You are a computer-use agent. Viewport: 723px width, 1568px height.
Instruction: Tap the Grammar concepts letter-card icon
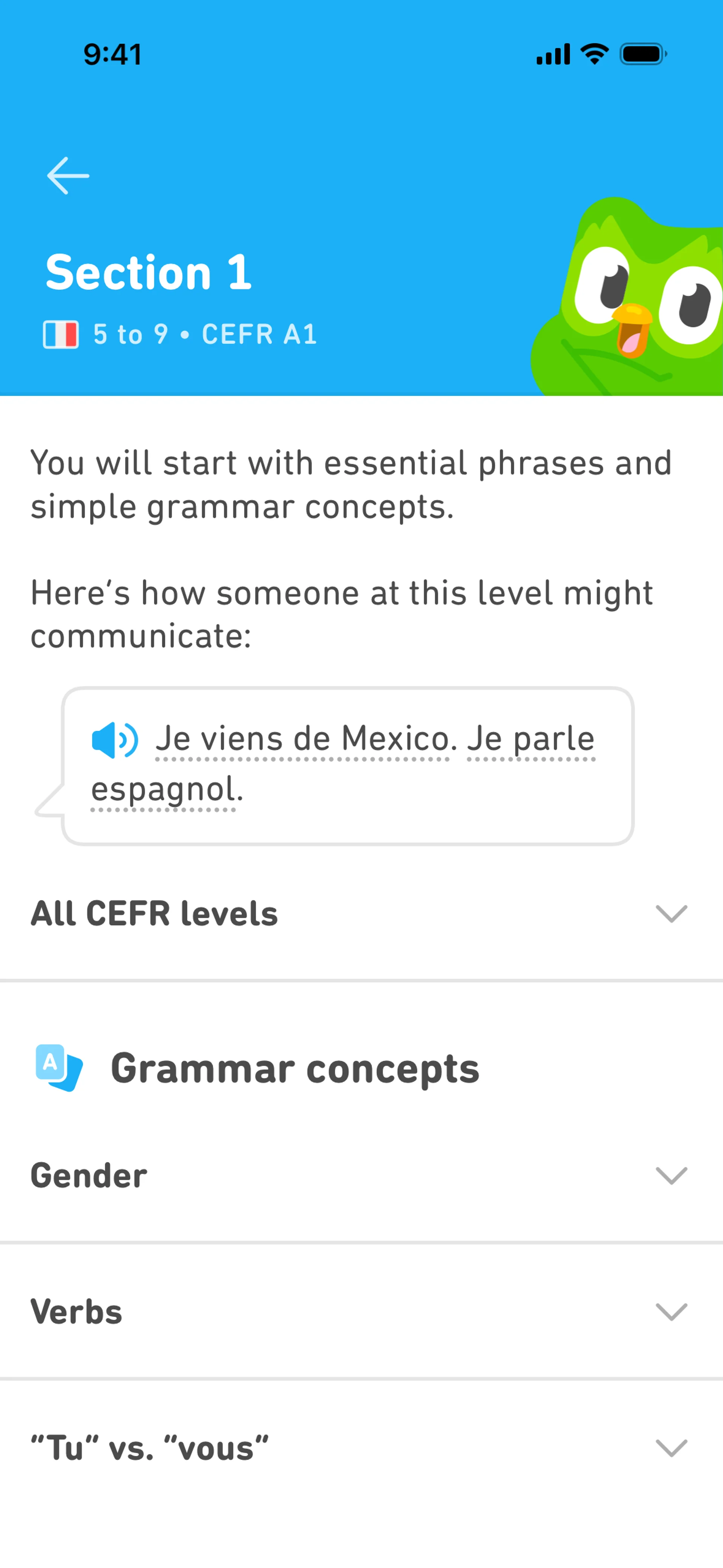click(59, 1068)
